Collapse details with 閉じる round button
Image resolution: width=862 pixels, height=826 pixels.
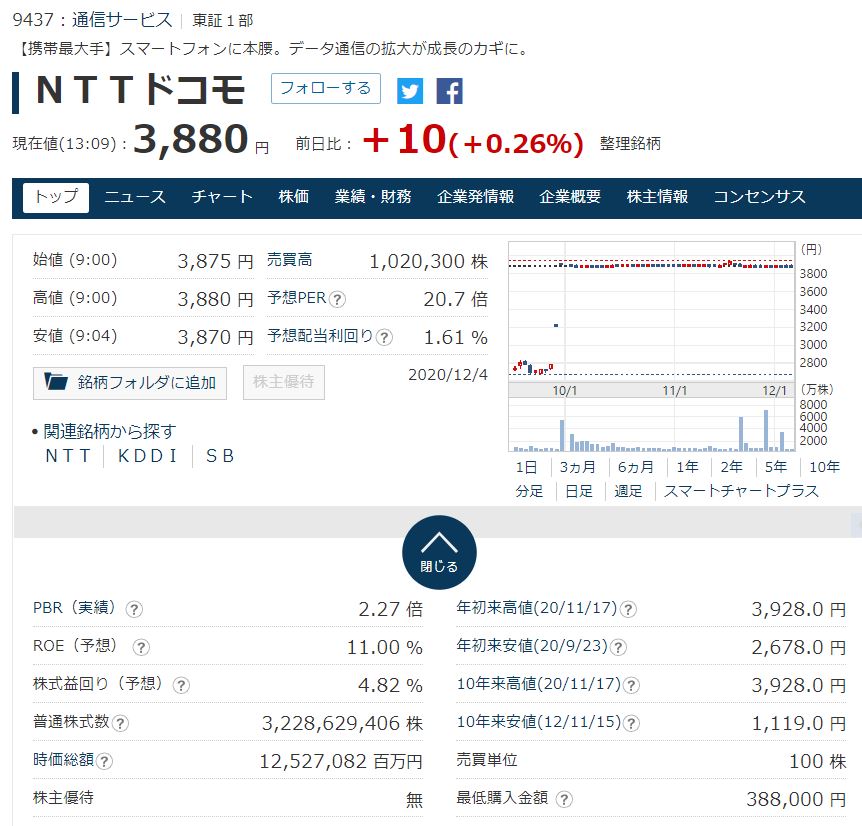pyautogui.click(x=439, y=552)
